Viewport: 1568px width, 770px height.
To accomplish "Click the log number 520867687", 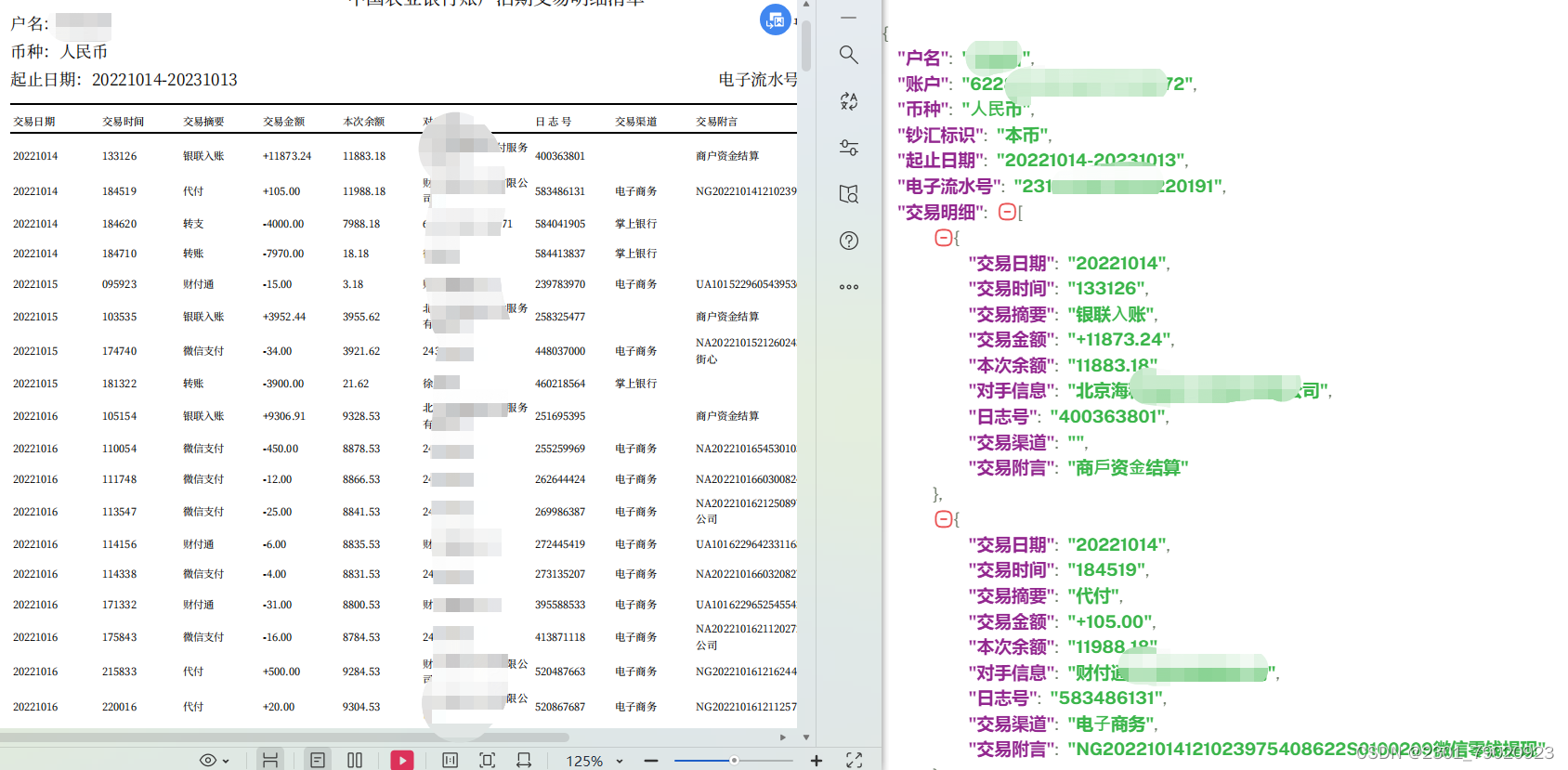I will tap(560, 707).
